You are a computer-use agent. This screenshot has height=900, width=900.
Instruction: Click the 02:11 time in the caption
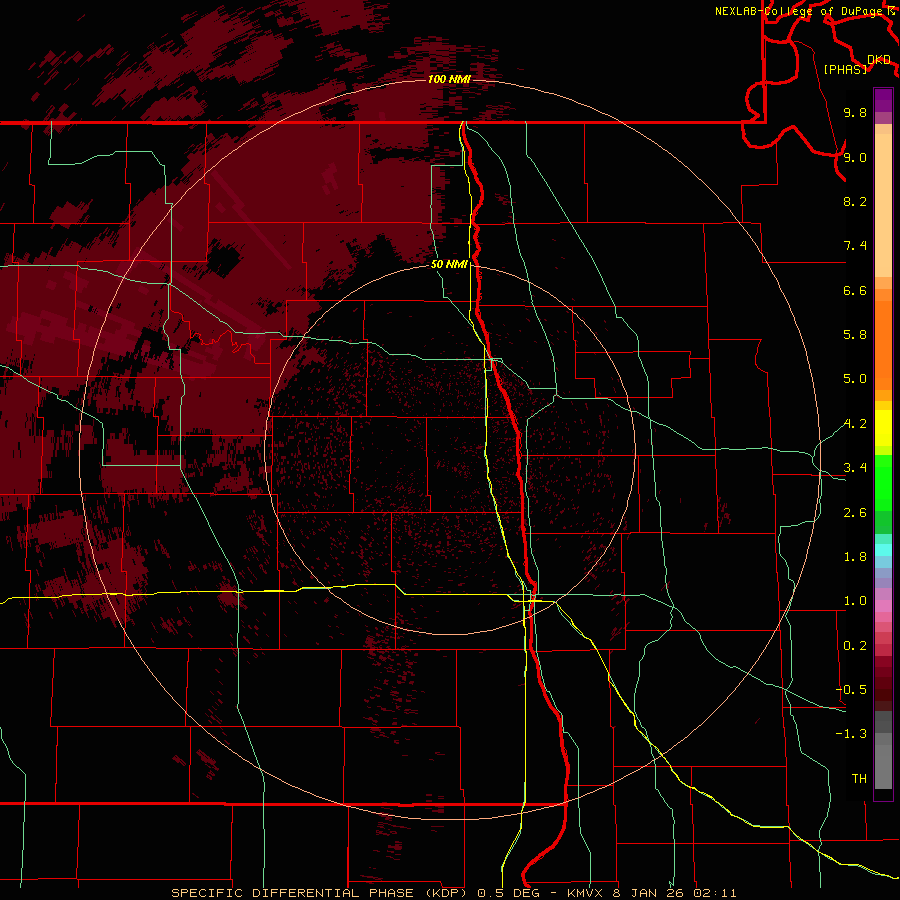click(715, 893)
